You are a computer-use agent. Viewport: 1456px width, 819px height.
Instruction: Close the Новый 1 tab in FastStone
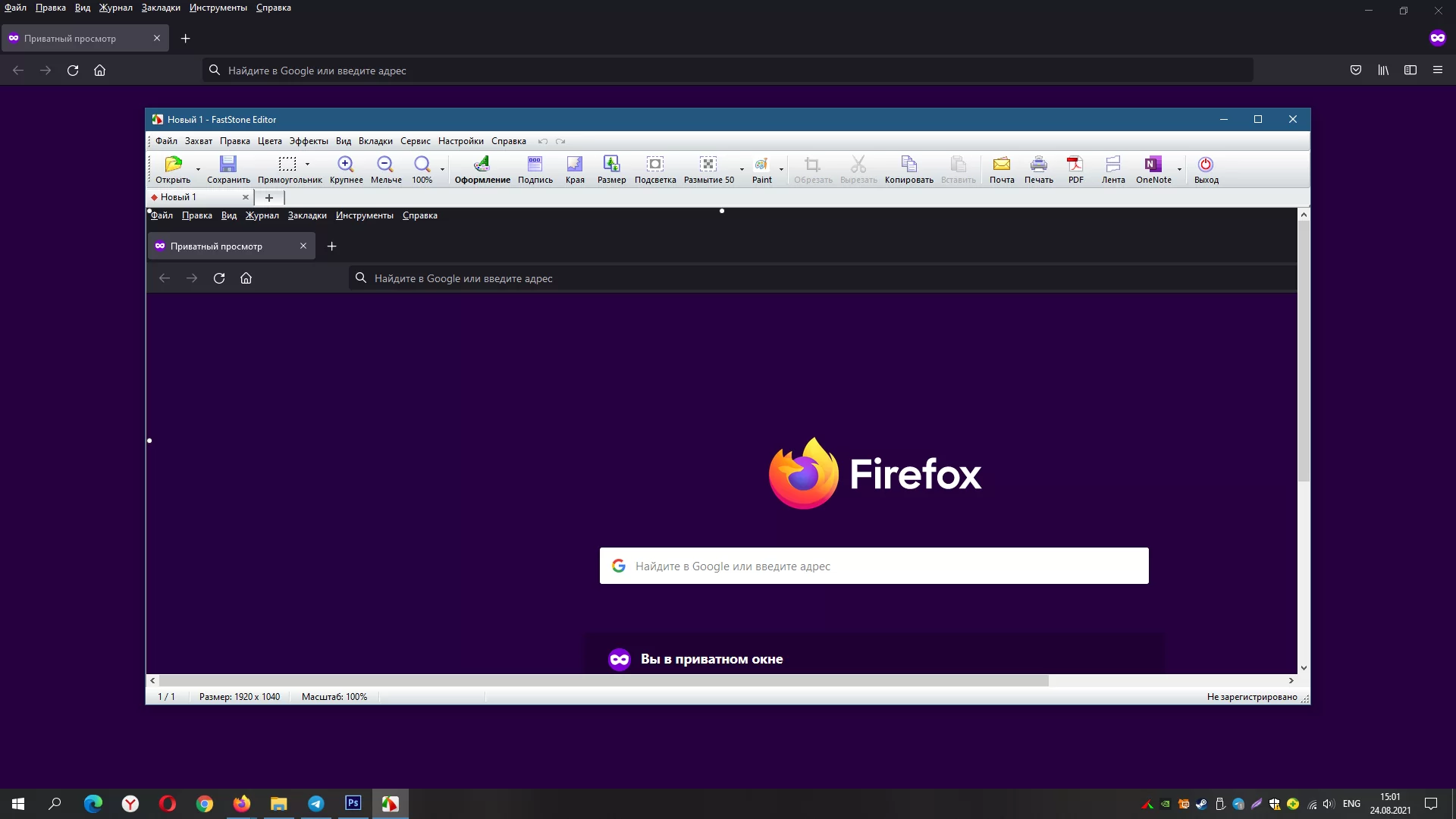coord(246,197)
